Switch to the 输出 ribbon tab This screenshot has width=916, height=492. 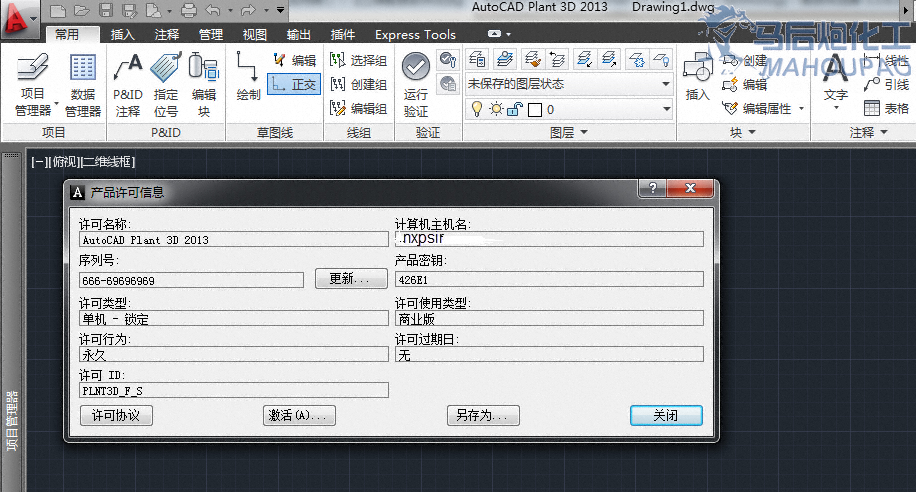click(x=299, y=34)
